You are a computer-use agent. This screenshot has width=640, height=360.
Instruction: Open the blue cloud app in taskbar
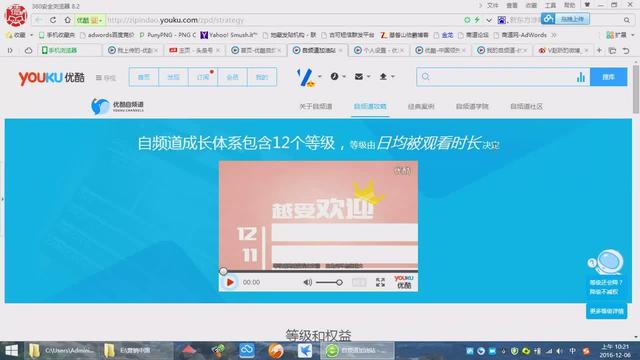(247, 350)
